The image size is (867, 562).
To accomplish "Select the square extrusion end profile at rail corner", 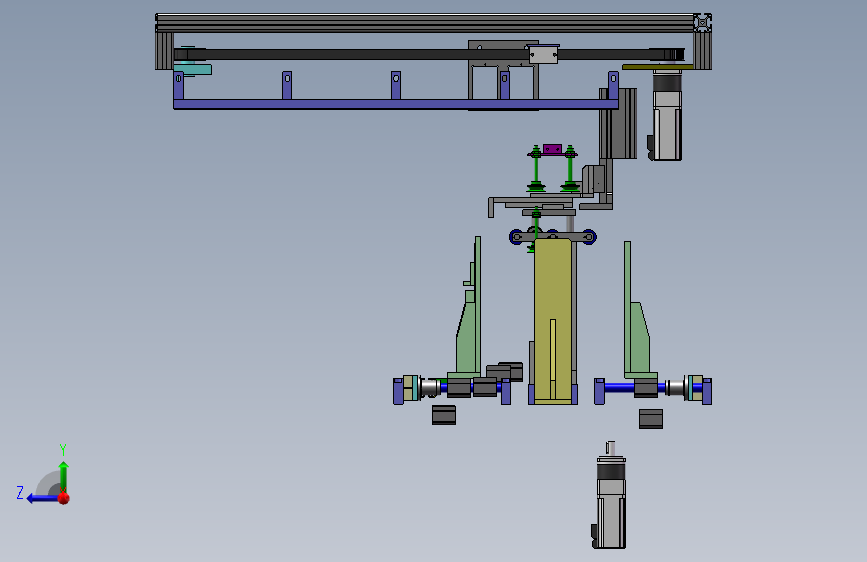I will click(x=702, y=23).
